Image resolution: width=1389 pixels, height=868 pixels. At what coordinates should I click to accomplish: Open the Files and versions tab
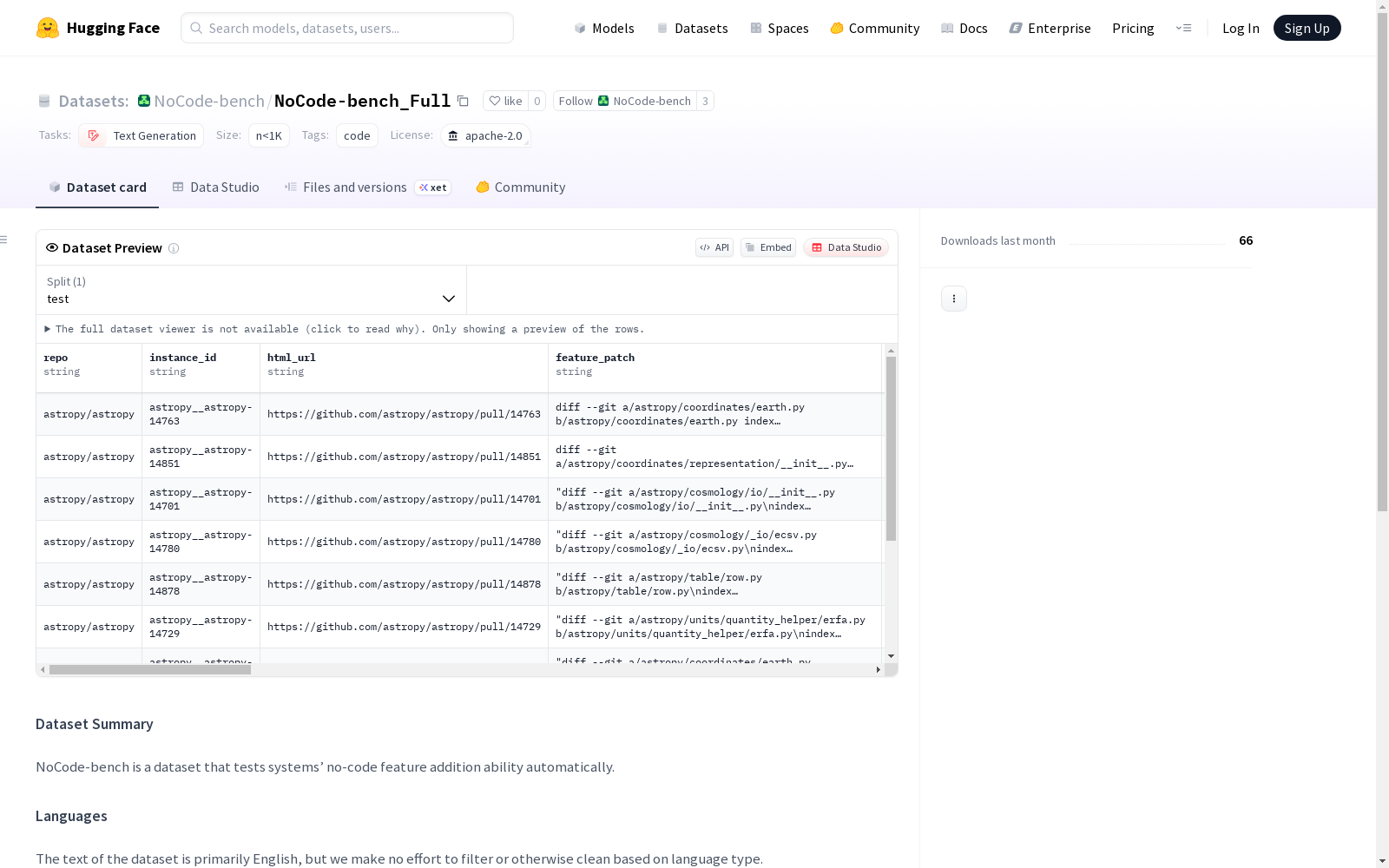pyautogui.click(x=367, y=187)
